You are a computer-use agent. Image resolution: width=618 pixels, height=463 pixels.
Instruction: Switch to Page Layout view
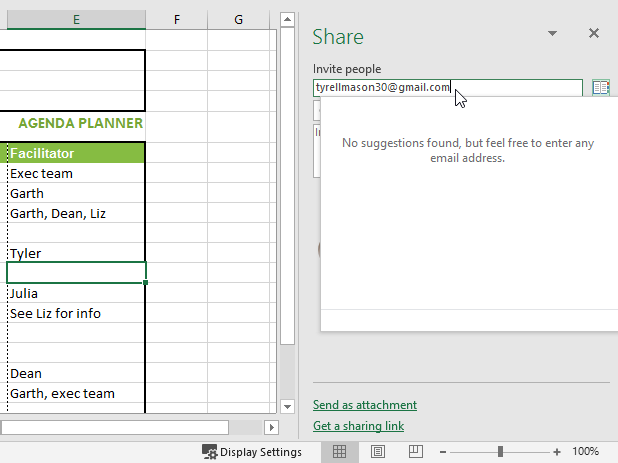tap(377, 452)
